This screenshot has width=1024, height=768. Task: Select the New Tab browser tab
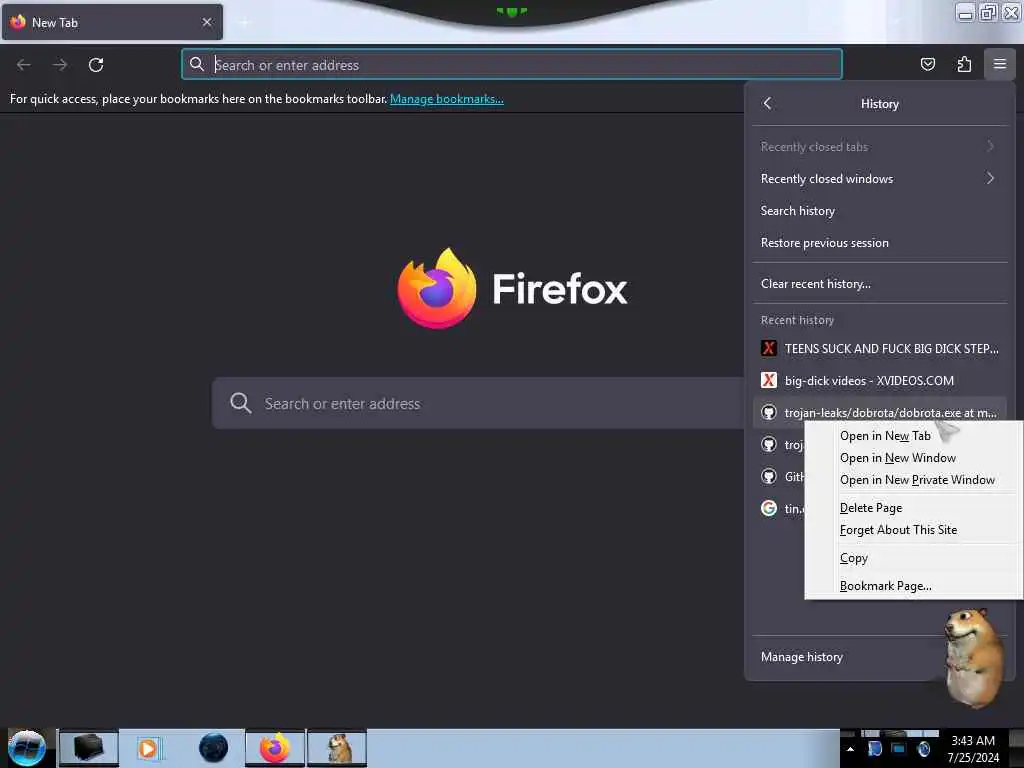(x=112, y=22)
